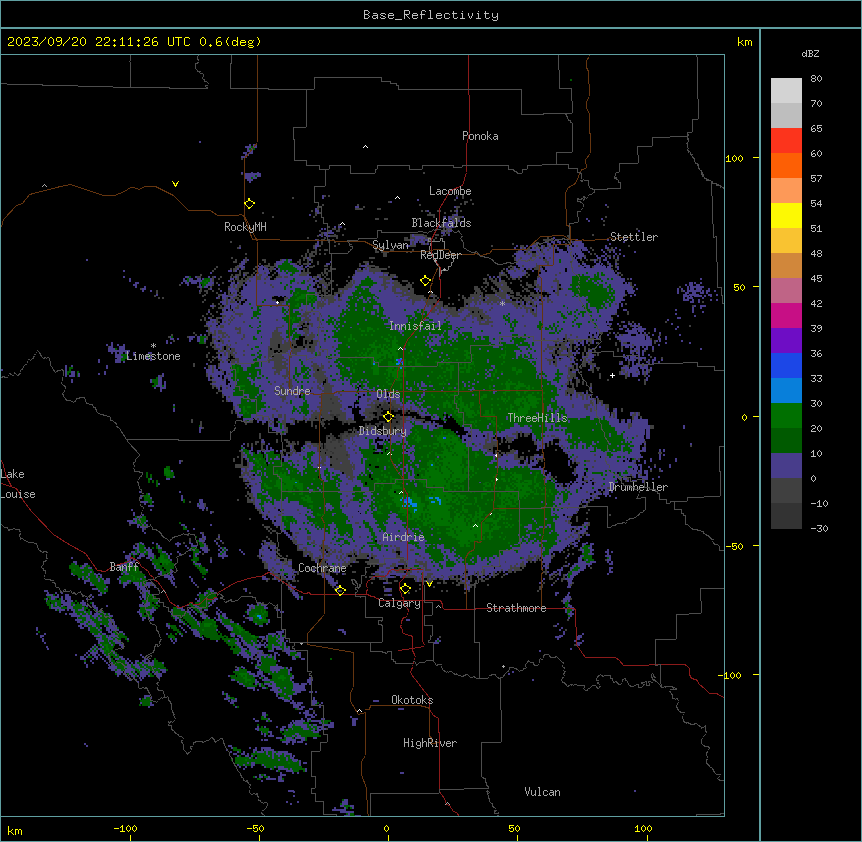Select the Innisfail map label
Image resolution: width=862 pixels, height=842 pixels.
pyautogui.click(x=415, y=326)
